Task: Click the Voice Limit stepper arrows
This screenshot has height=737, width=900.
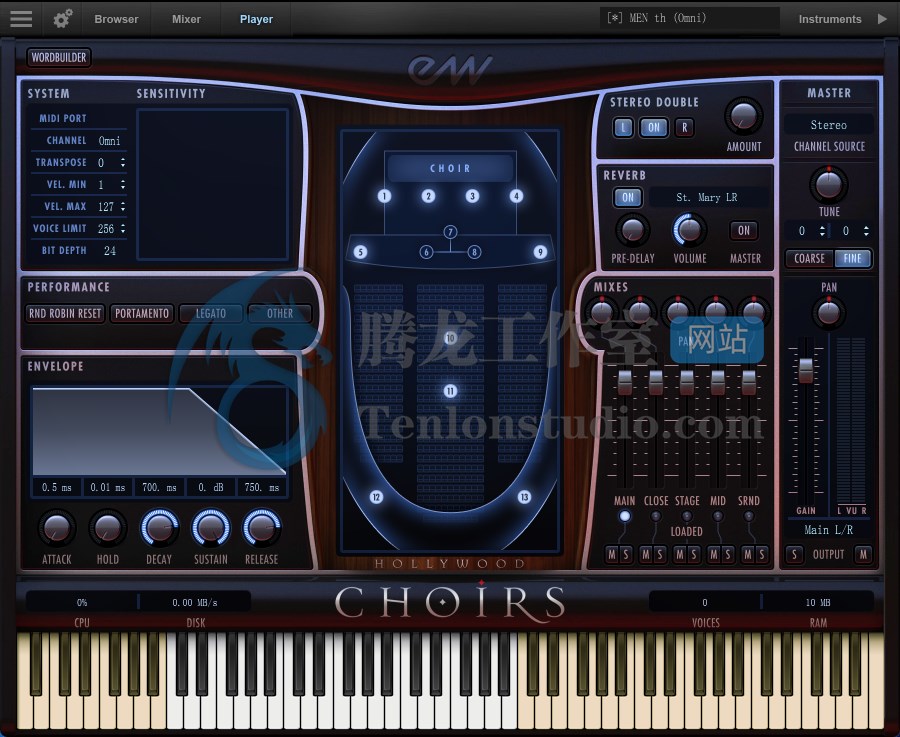Action: click(123, 228)
